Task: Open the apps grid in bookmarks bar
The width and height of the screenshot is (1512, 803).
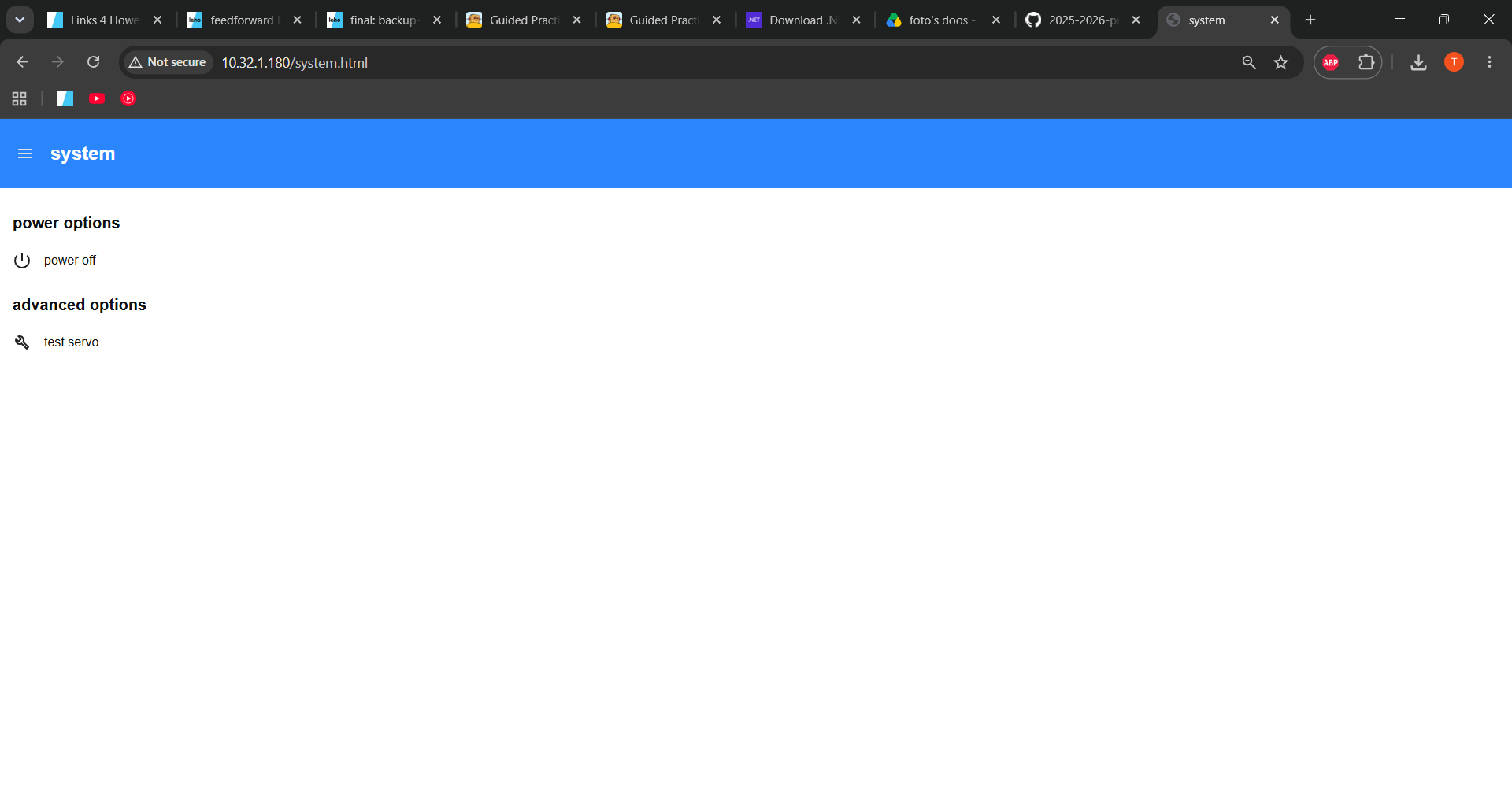Action: (20, 98)
